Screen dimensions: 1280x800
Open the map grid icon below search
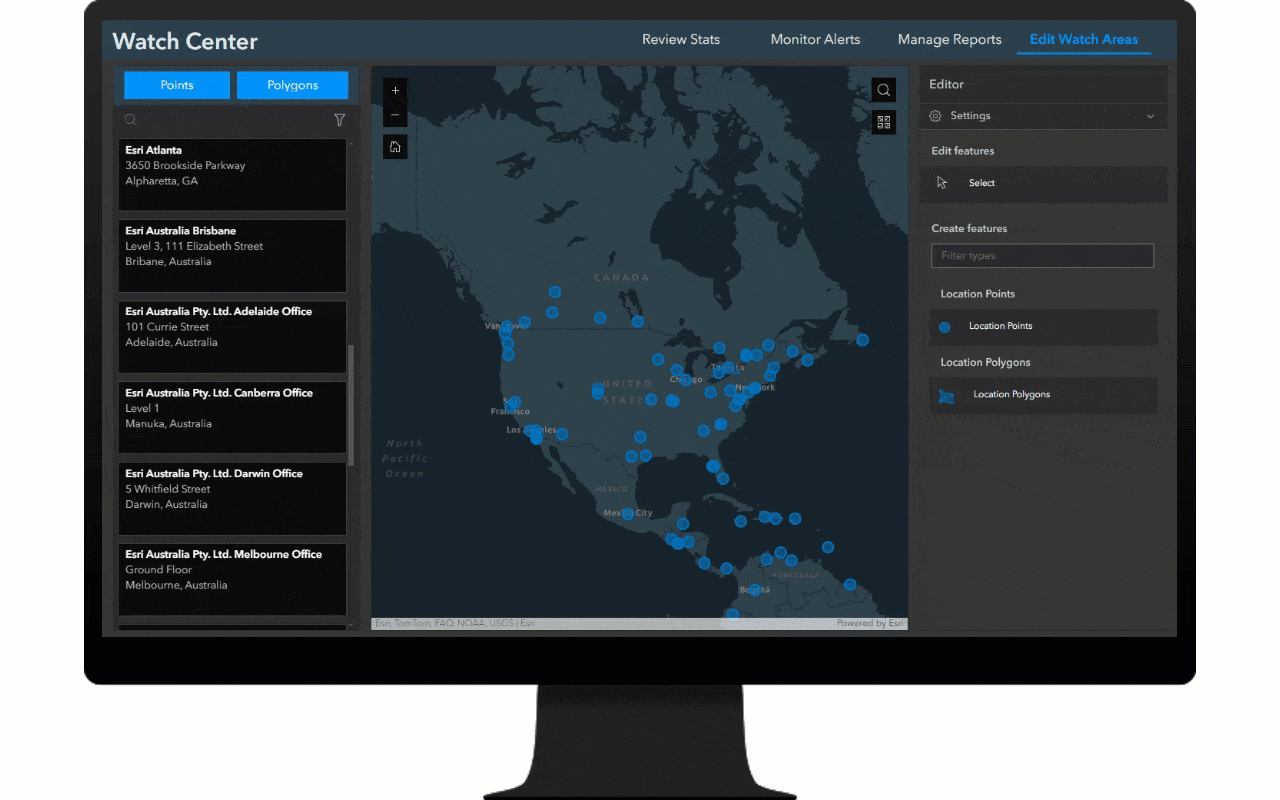(884, 122)
